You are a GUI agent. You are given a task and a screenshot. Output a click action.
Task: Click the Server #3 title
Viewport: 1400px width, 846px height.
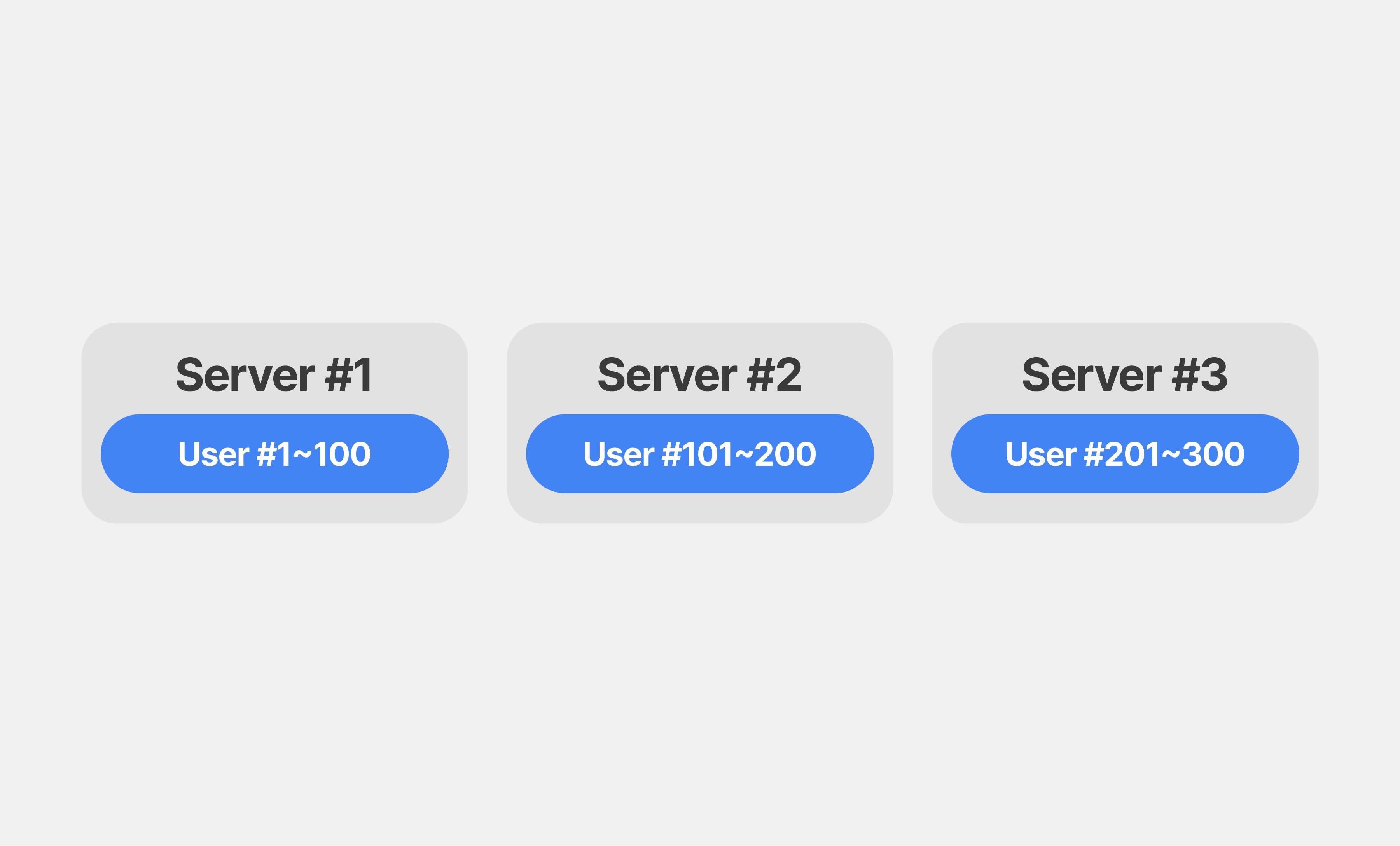[x=1124, y=374]
